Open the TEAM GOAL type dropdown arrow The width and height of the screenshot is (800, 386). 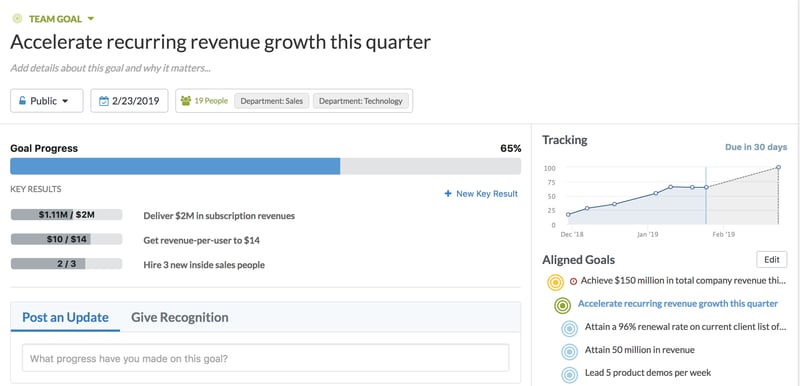click(91, 19)
